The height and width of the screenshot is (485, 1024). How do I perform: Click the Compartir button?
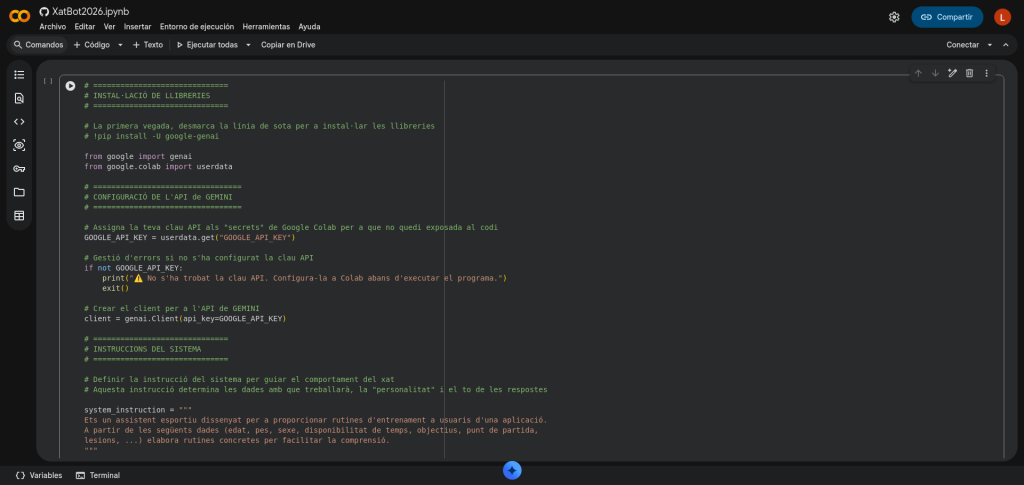pyautogui.click(x=946, y=17)
